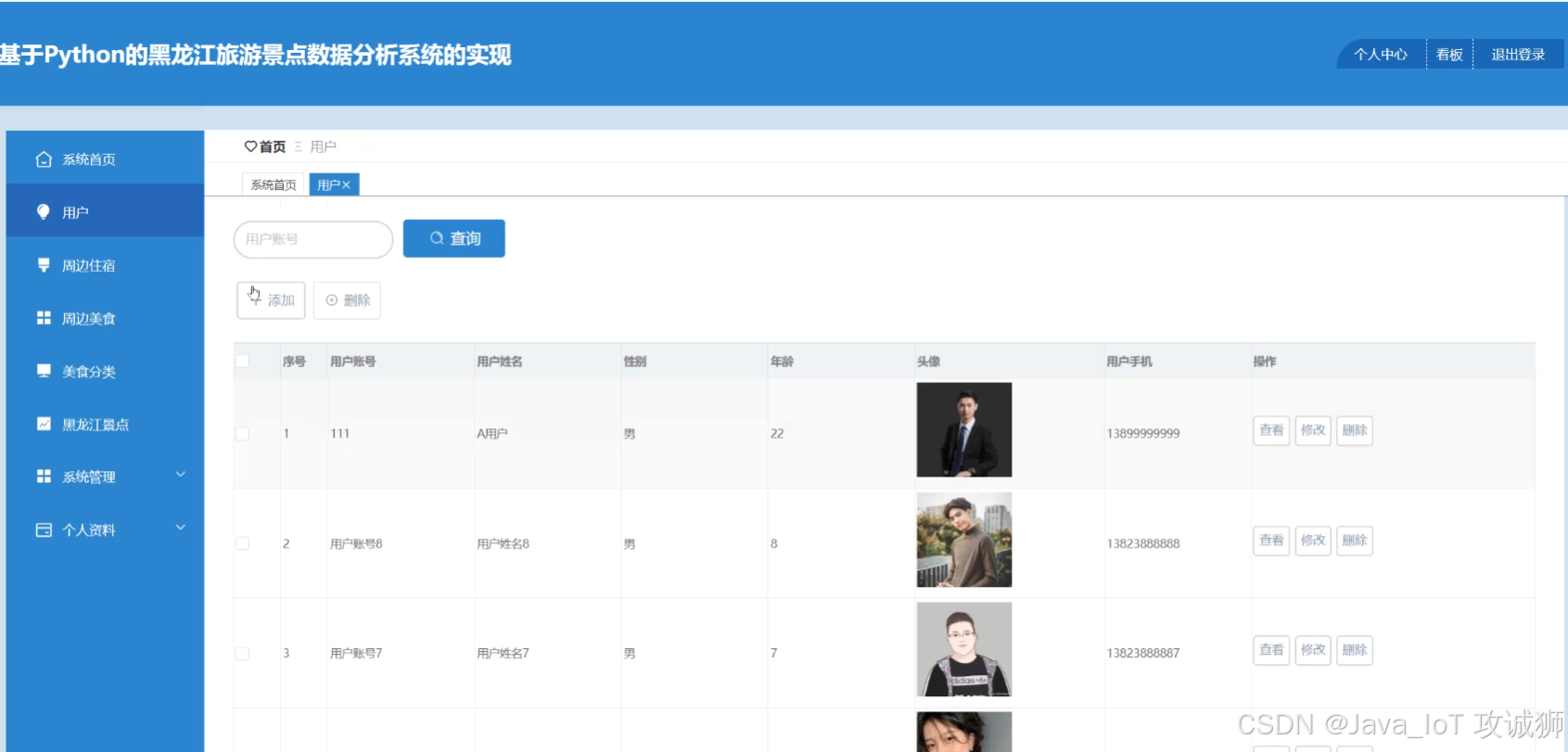This screenshot has height=752, width=1568.
Task: Click 删除 for 用户账号8
Action: click(1355, 541)
